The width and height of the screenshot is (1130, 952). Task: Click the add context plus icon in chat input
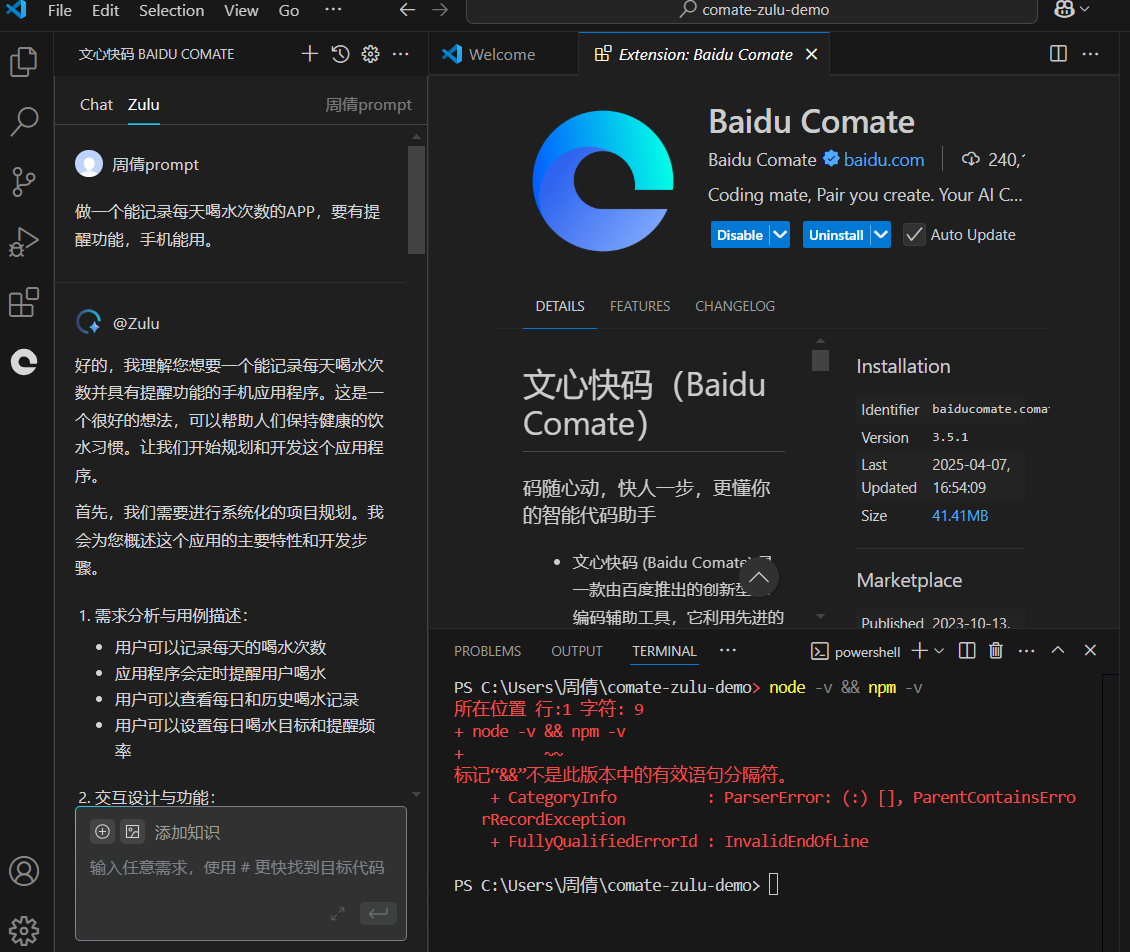tap(102, 832)
